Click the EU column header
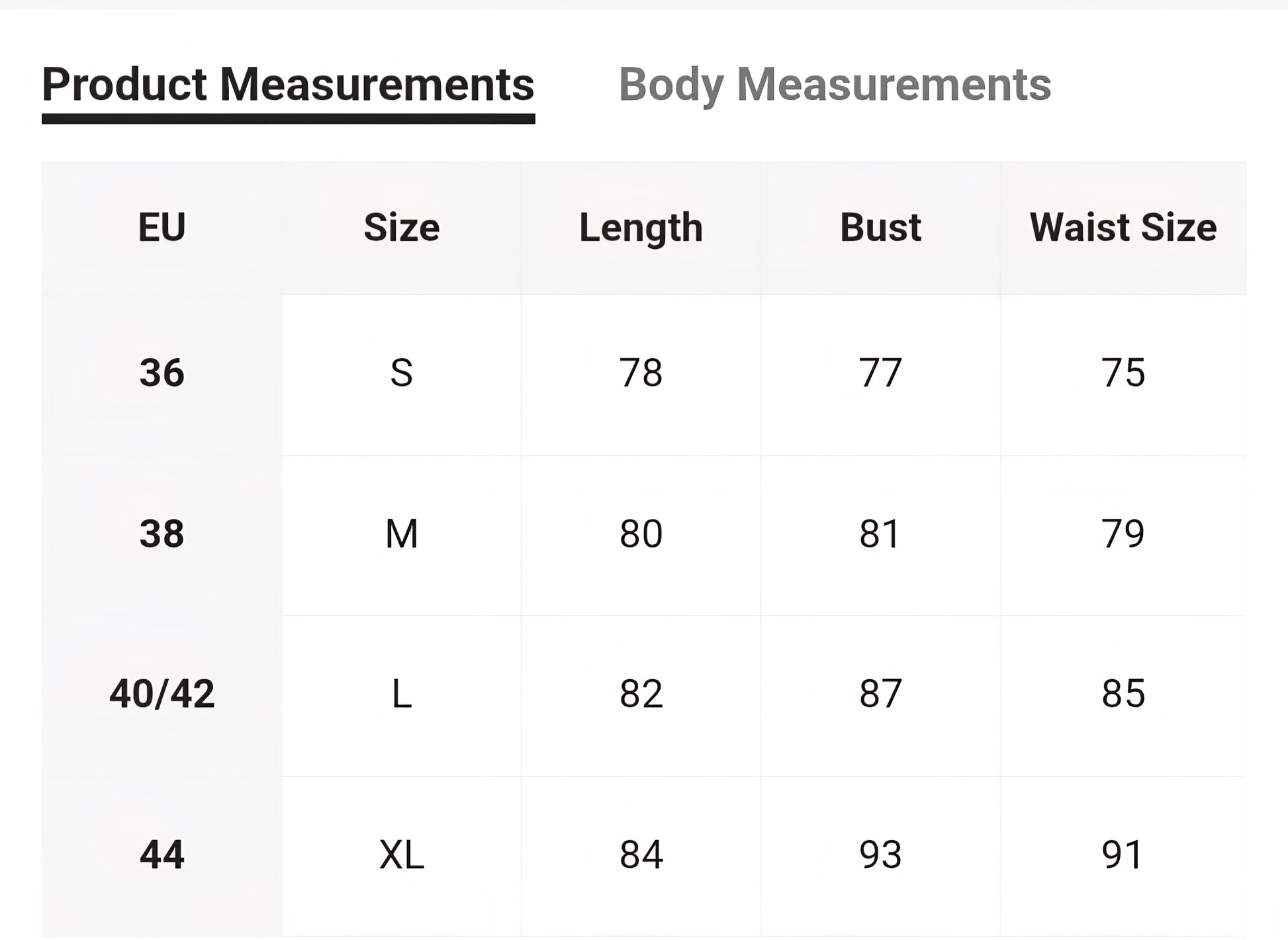The height and width of the screenshot is (940, 1288). pos(161,228)
